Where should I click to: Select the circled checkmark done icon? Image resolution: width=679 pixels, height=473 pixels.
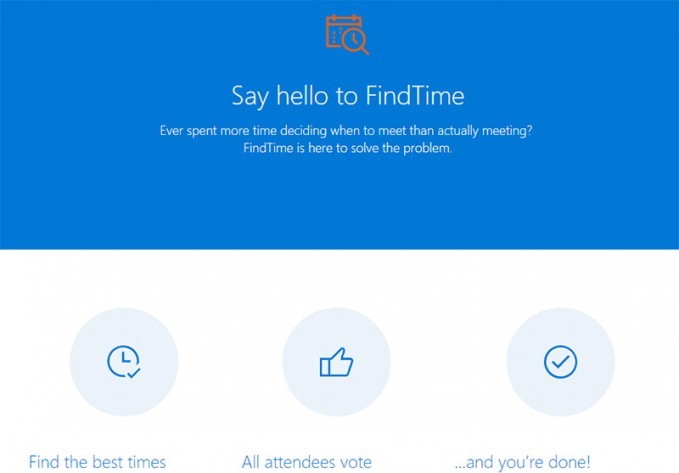pos(560,362)
